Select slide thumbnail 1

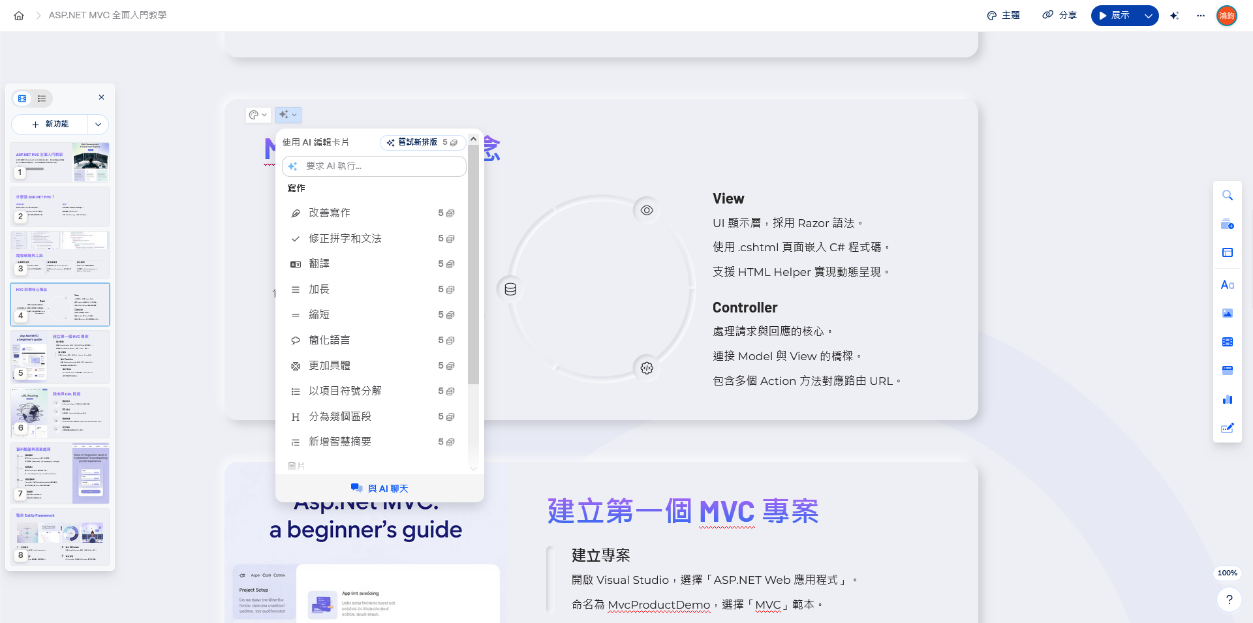point(61,161)
